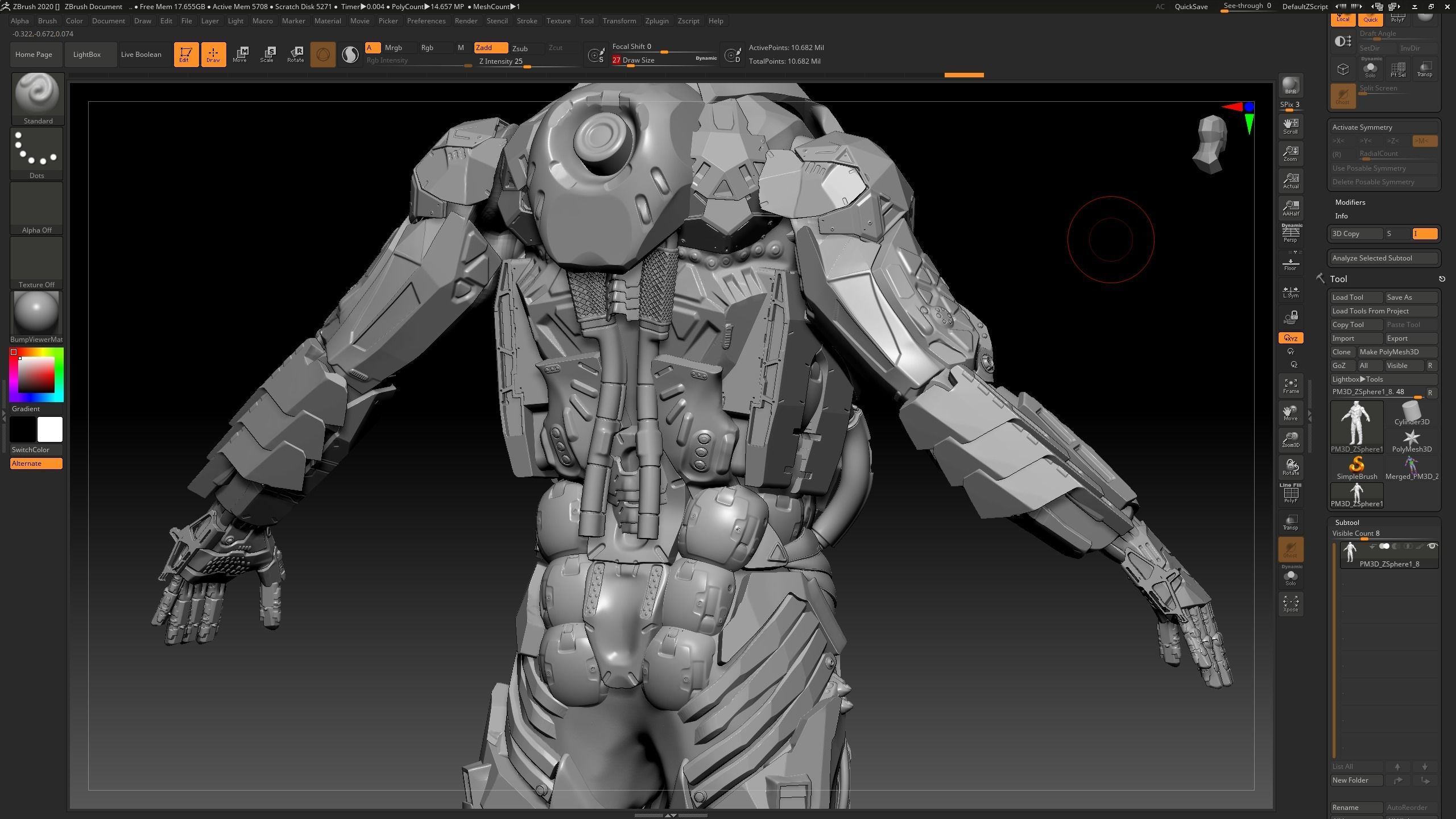
Task: Click the Frame icon in the right shelf
Action: [1290, 386]
